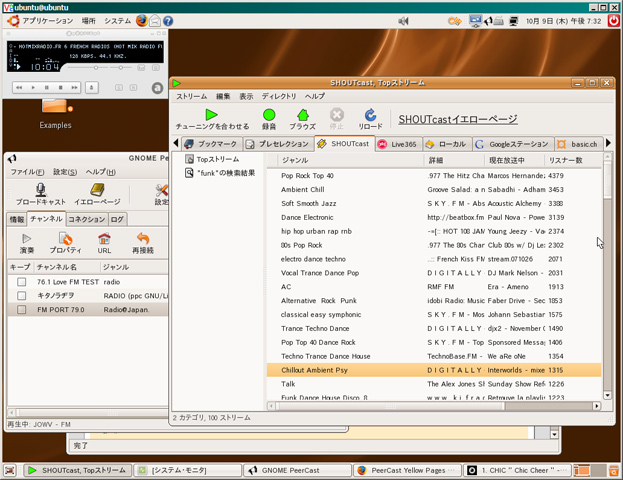Viewport: 623px width, 480px height.
Task: Switch to the Bookmarks tab
Action: pyautogui.click(x=211, y=144)
